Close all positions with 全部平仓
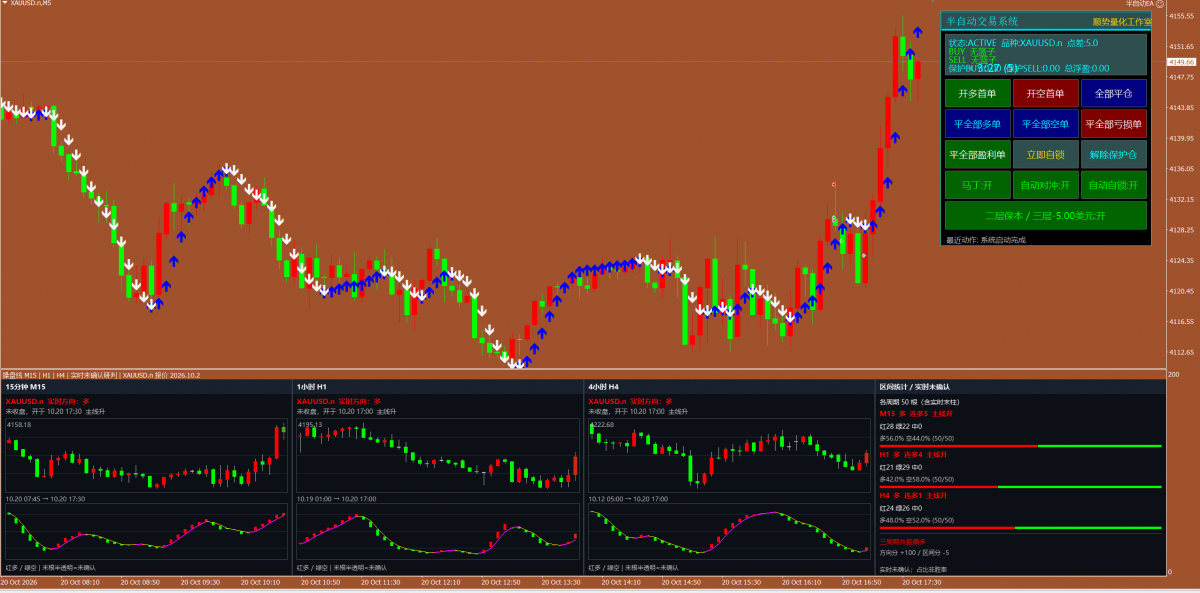The image size is (1200, 593). click(x=1113, y=93)
